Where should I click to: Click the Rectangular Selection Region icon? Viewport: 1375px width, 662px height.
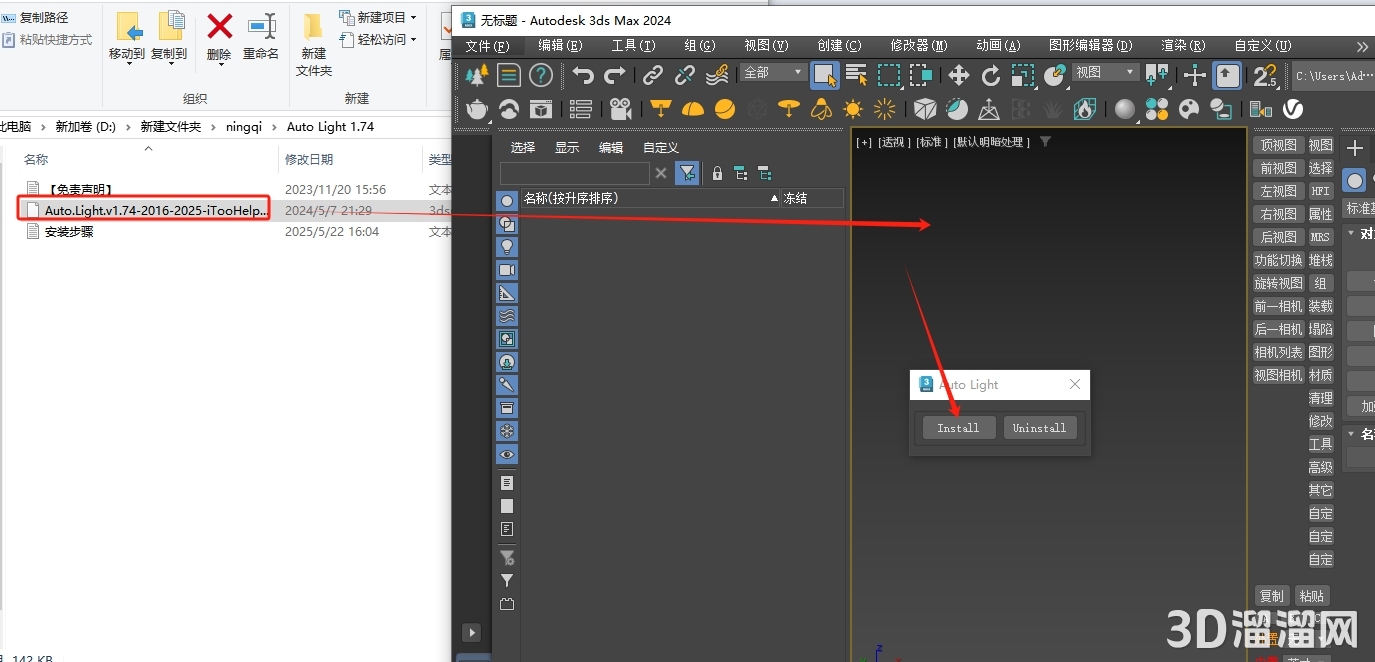coord(888,75)
